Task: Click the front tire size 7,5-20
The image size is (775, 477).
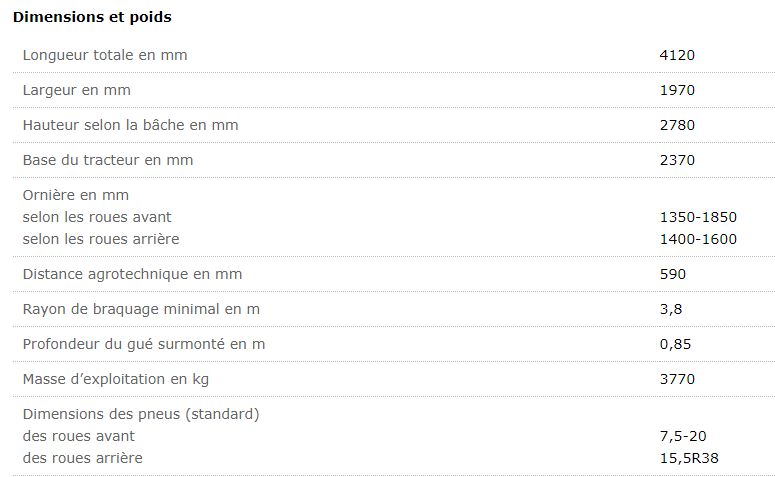Action: (x=683, y=436)
